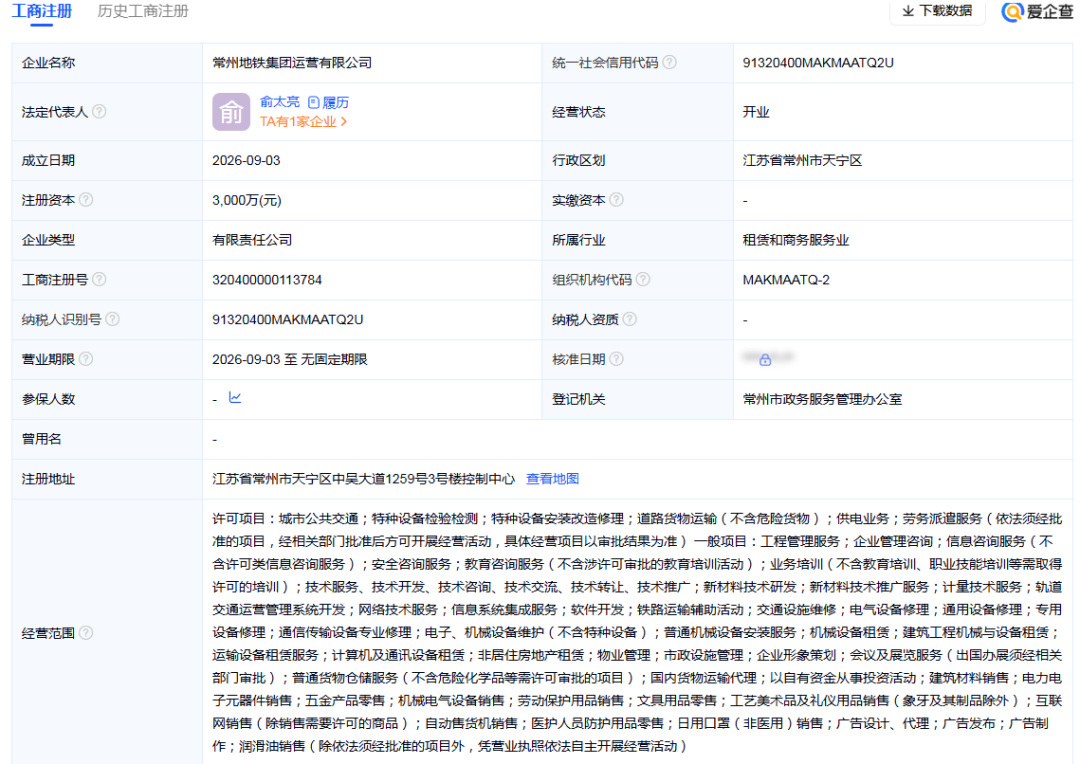Select the industry value 租赁和商务服务业
The height and width of the screenshot is (764, 1080).
click(x=796, y=240)
